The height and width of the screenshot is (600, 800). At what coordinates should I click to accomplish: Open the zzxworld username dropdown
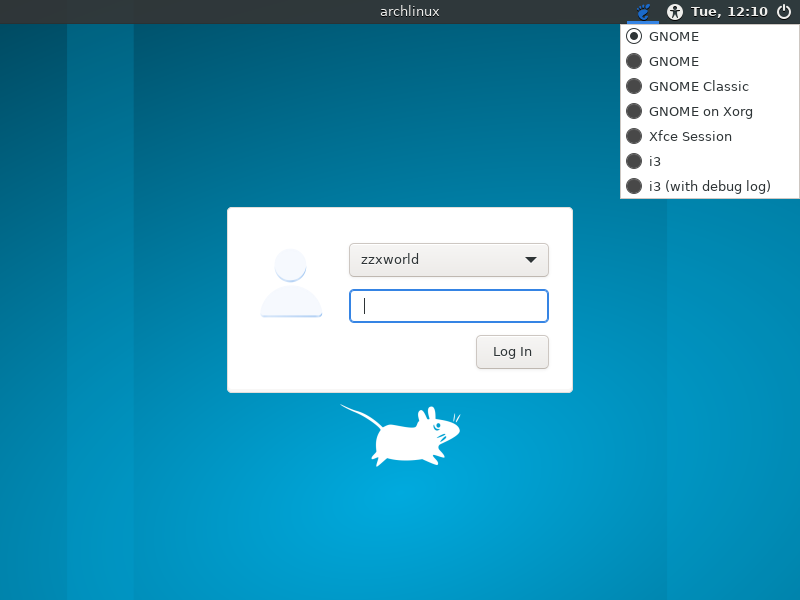click(448, 259)
